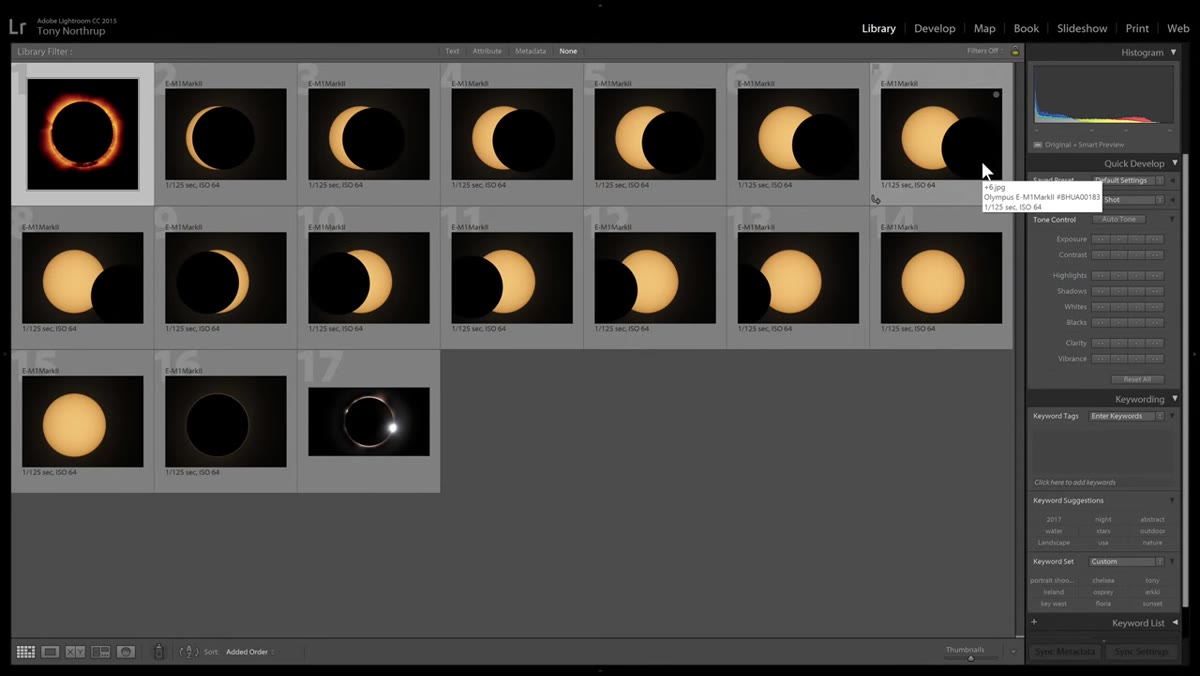Viewport: 1200px width, 676px height.
Task: Collapse Tone Control section triangle
Action: pos(1172,219)
